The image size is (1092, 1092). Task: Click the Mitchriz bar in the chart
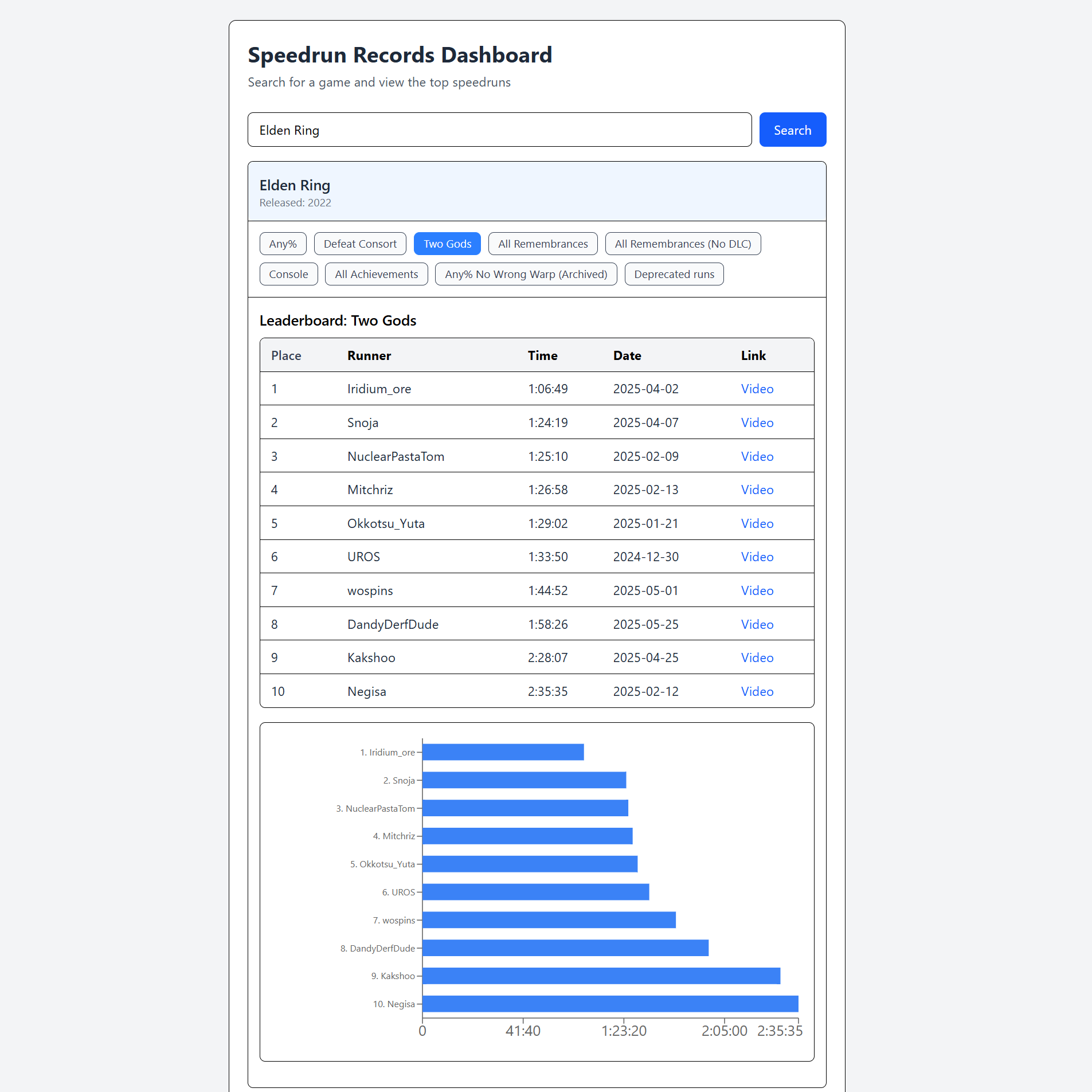click(x=528, y=836)
